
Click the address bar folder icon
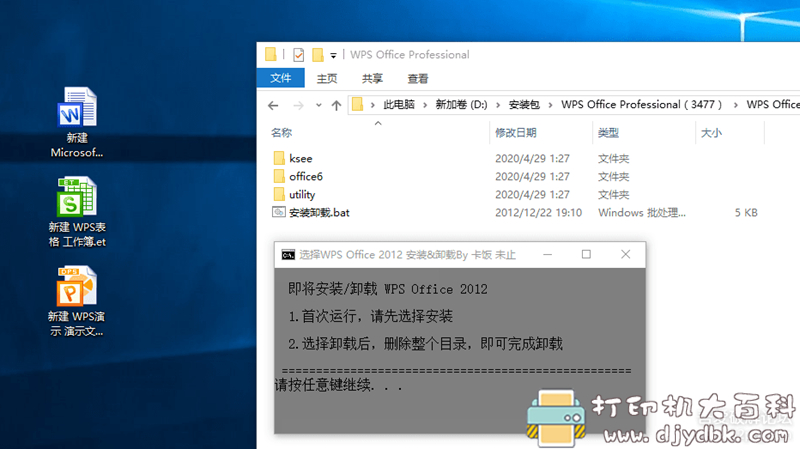tap(358, 105)
